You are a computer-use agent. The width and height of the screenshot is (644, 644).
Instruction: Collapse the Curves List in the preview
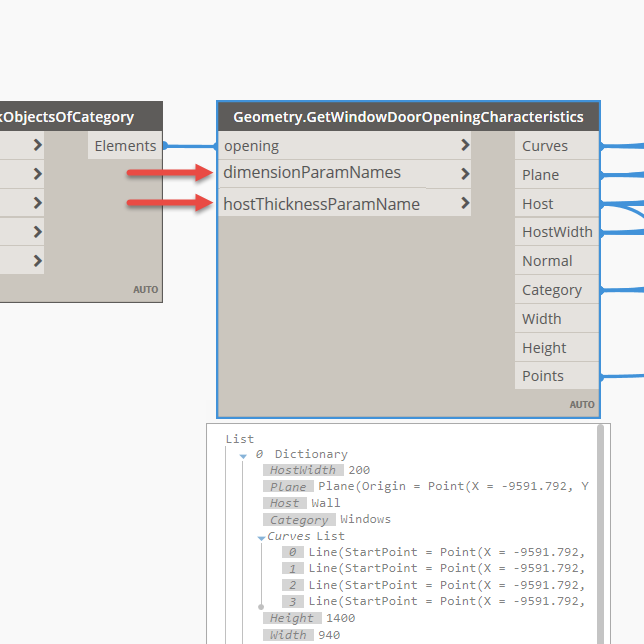click(x=261, y=537)
